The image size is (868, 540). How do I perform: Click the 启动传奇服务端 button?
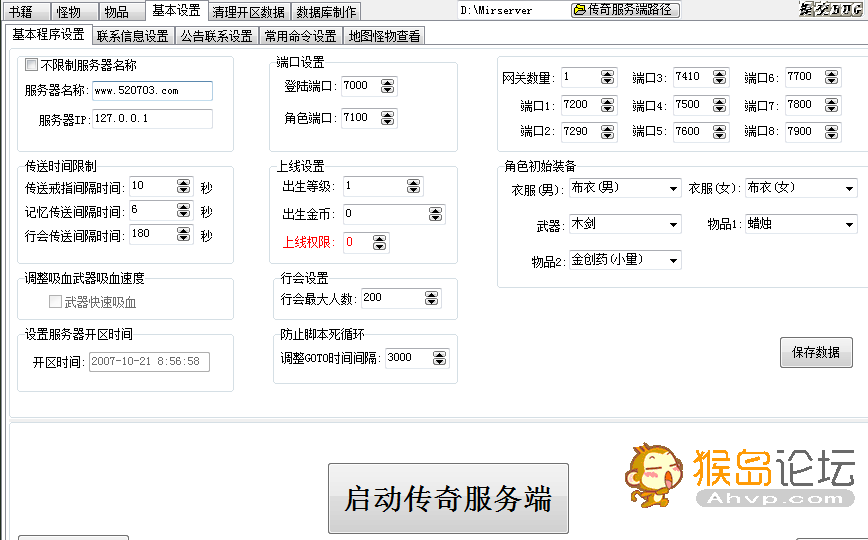pyautogui.click(x=448, y=498)
